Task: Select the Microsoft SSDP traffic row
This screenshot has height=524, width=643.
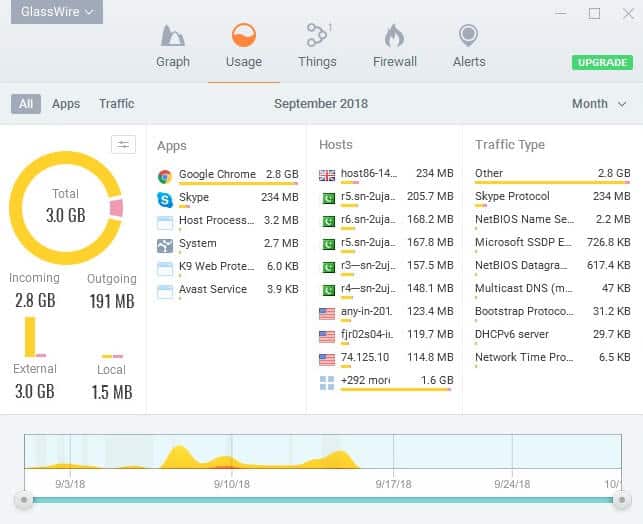Action: 552,244
